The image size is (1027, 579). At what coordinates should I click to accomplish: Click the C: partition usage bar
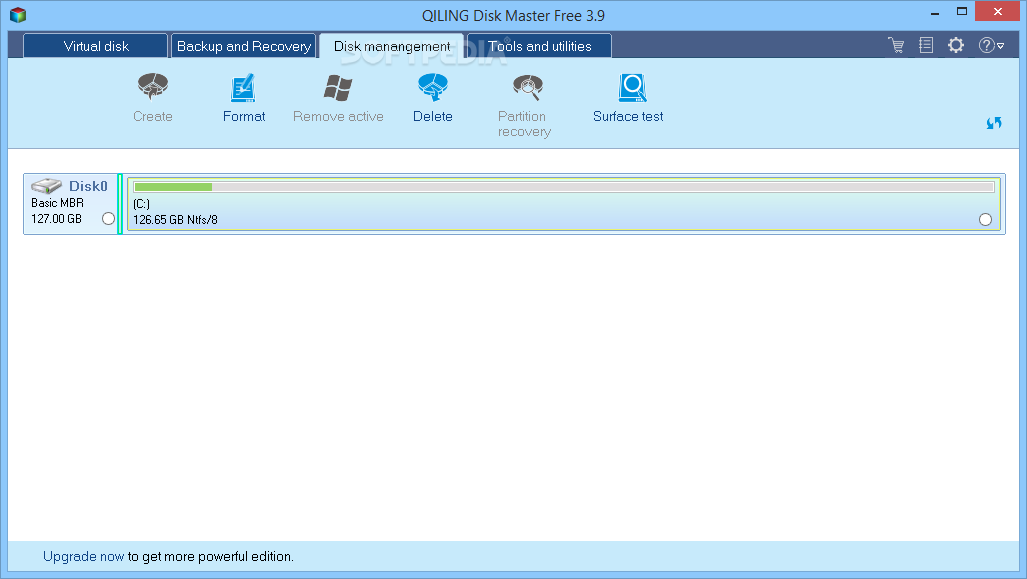pos(564,187)
